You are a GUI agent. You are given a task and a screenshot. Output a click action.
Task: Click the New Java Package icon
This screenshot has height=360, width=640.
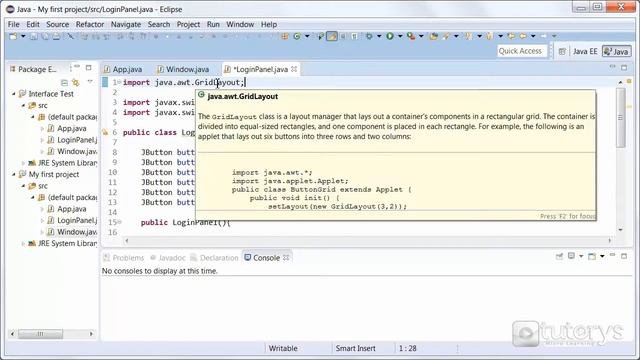click(285, 36)
